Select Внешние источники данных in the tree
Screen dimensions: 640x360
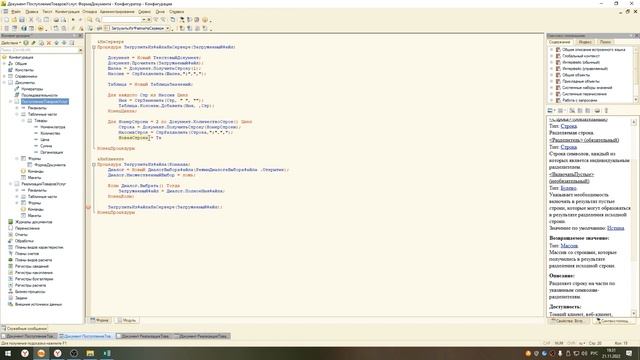point(38,304)
